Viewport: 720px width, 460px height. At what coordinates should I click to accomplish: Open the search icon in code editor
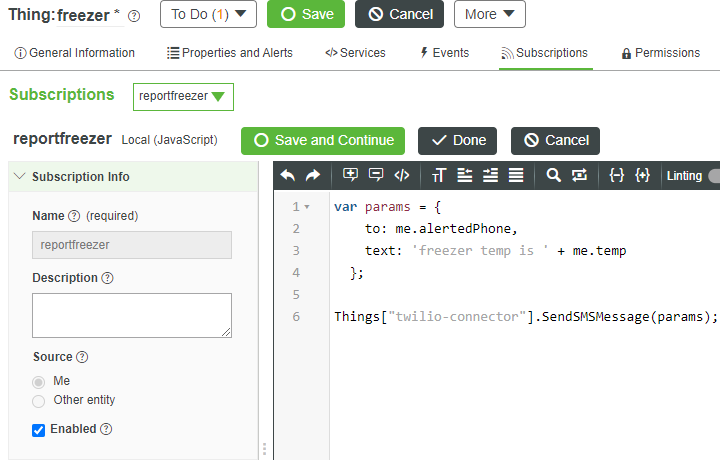pos(553,176)
